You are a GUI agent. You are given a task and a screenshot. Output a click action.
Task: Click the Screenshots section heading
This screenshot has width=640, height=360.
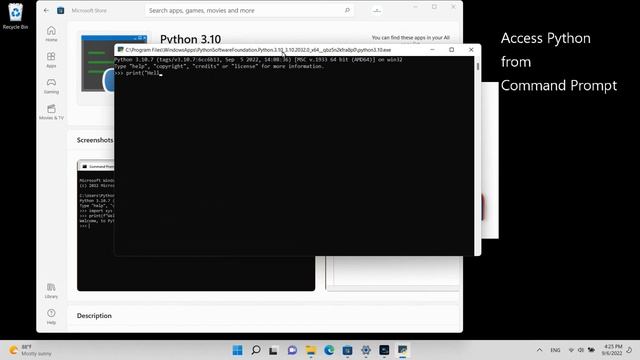(95, 140)
